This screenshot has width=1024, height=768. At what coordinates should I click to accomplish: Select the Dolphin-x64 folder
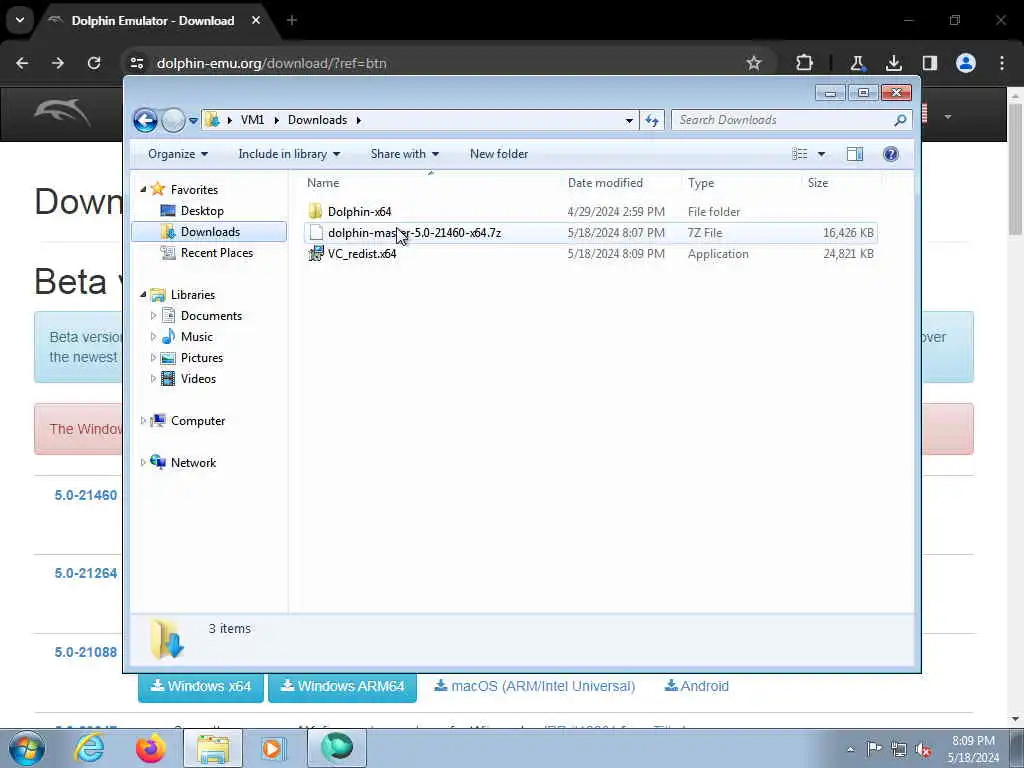(x=359, y=212)
